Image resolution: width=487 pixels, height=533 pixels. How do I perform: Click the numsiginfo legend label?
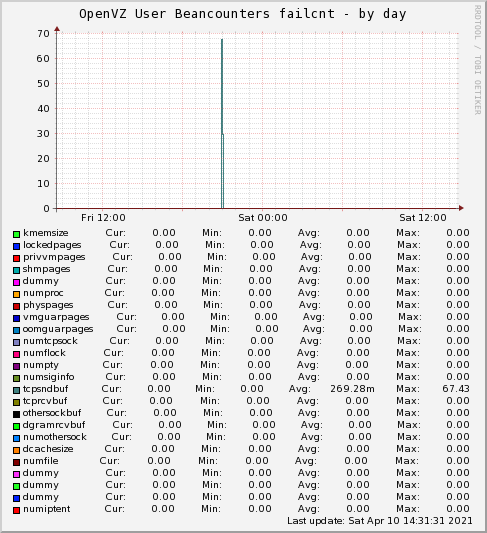49,377
